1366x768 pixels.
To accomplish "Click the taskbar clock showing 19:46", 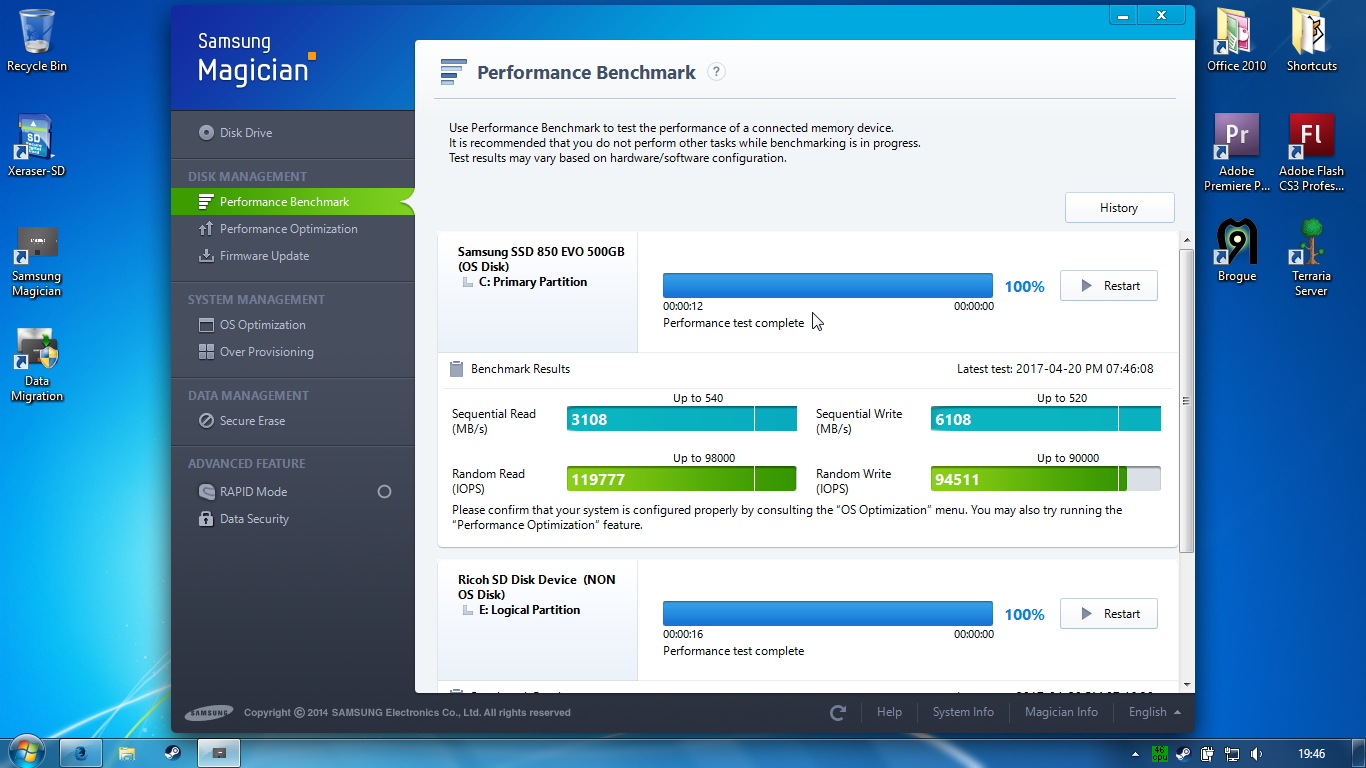I will coord(1311,754).
